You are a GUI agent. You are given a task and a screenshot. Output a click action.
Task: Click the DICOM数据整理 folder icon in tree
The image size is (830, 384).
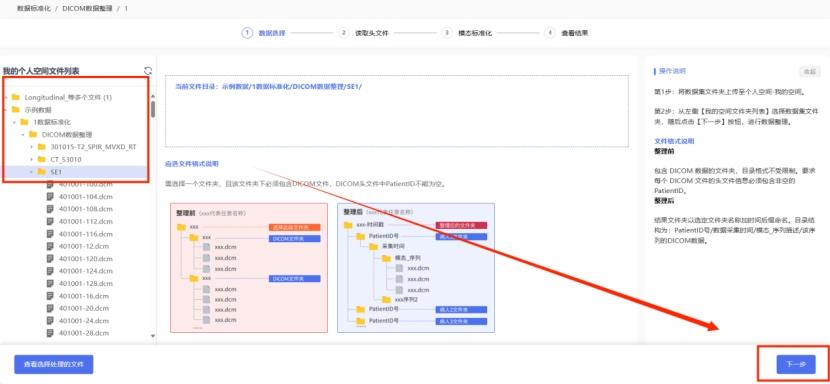point(33,135)
